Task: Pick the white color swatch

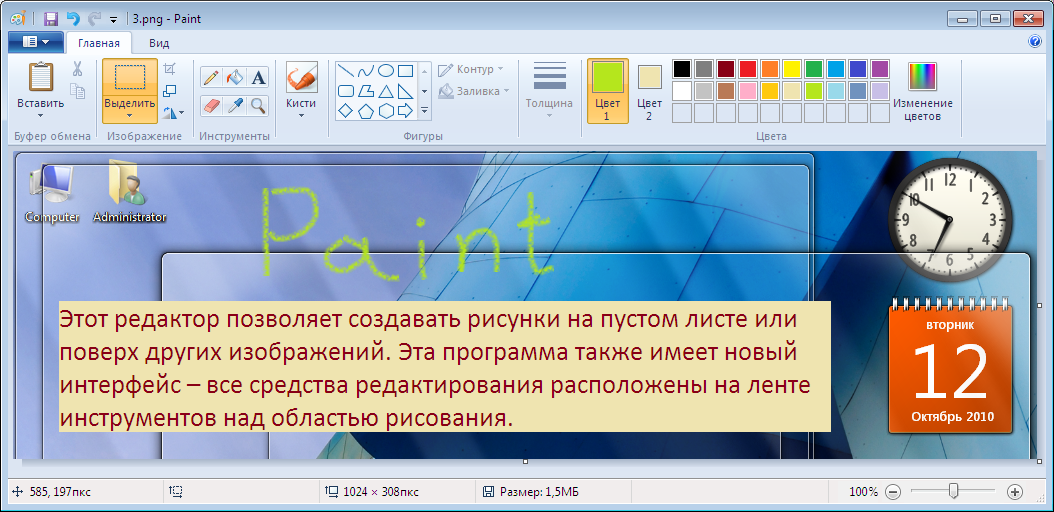Action: click(682, 91)
